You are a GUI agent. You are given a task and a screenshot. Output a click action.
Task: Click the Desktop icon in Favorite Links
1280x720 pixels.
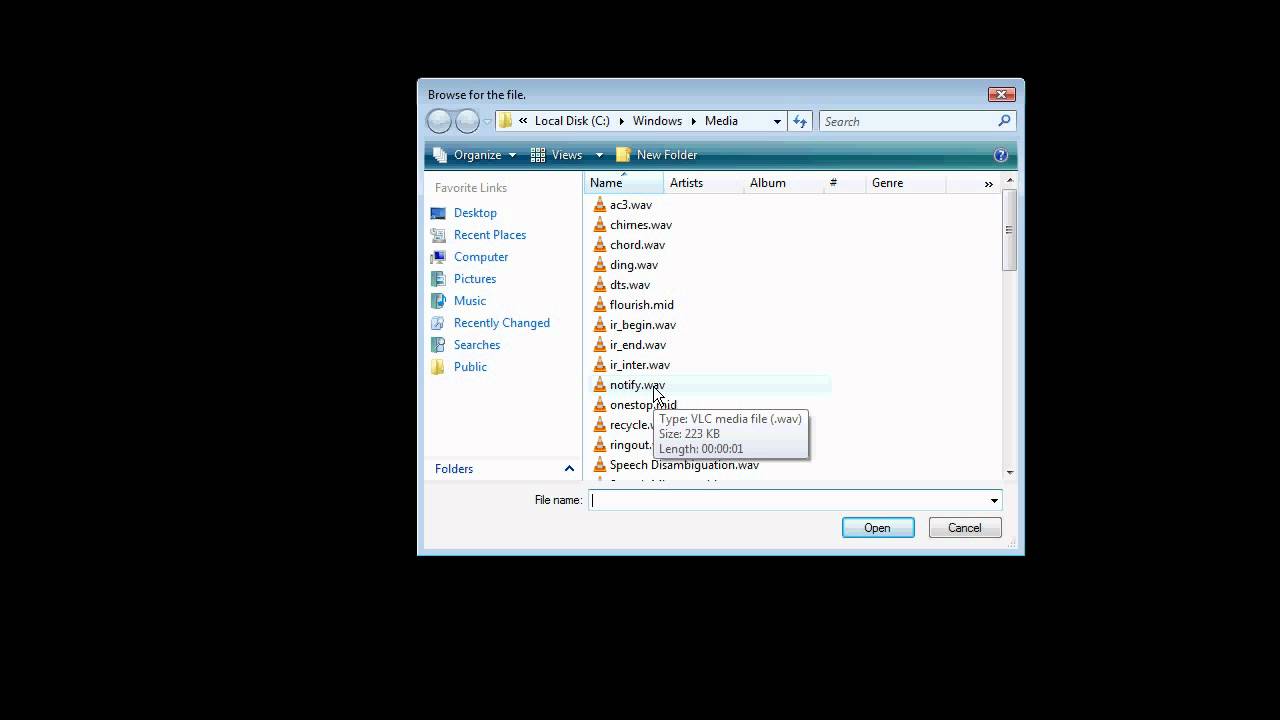[438, 213]
